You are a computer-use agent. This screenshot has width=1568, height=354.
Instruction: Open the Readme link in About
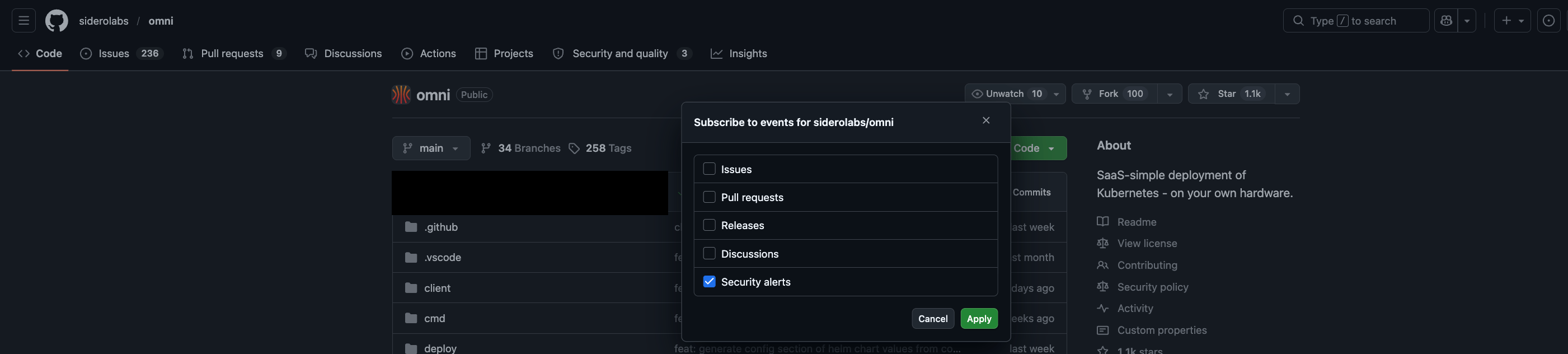coord(1137,222)
